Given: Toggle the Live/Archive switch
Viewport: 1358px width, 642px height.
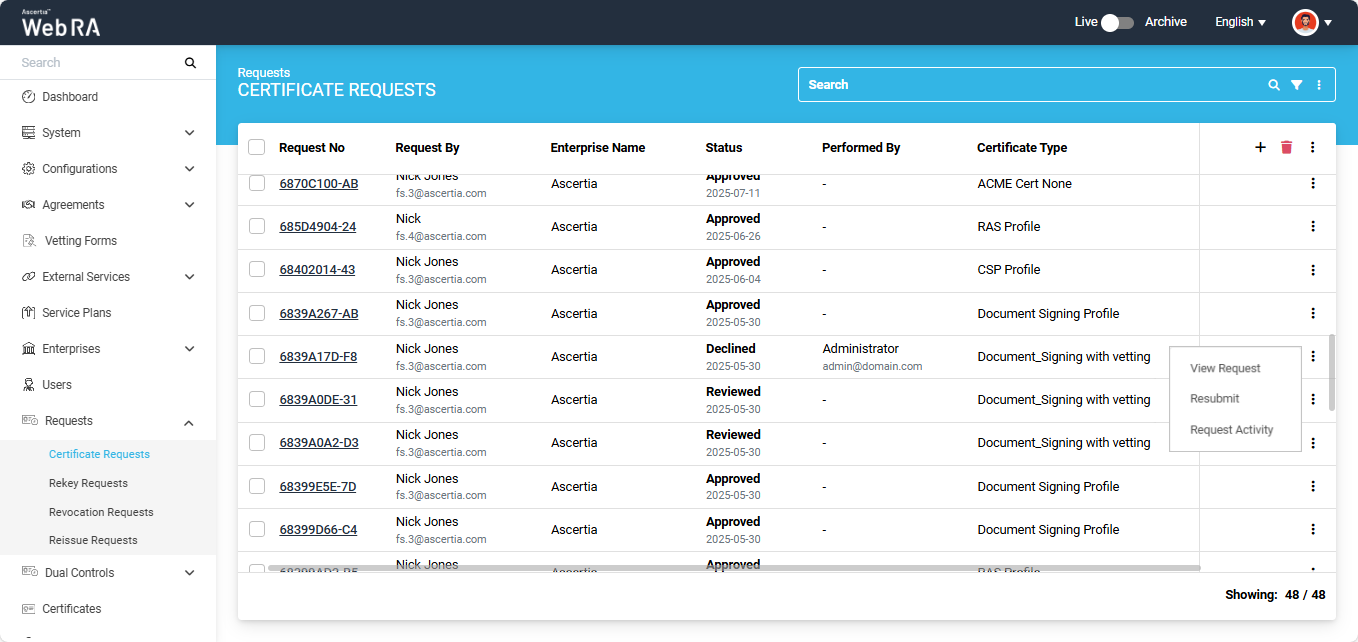Looking at the screenshot, I should point(1116,22).
